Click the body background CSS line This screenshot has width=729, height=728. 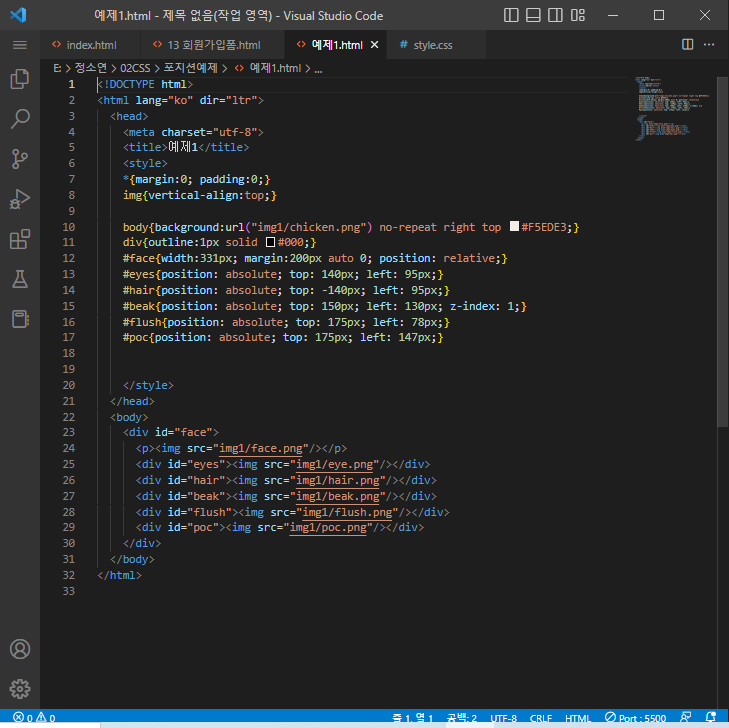351,227
